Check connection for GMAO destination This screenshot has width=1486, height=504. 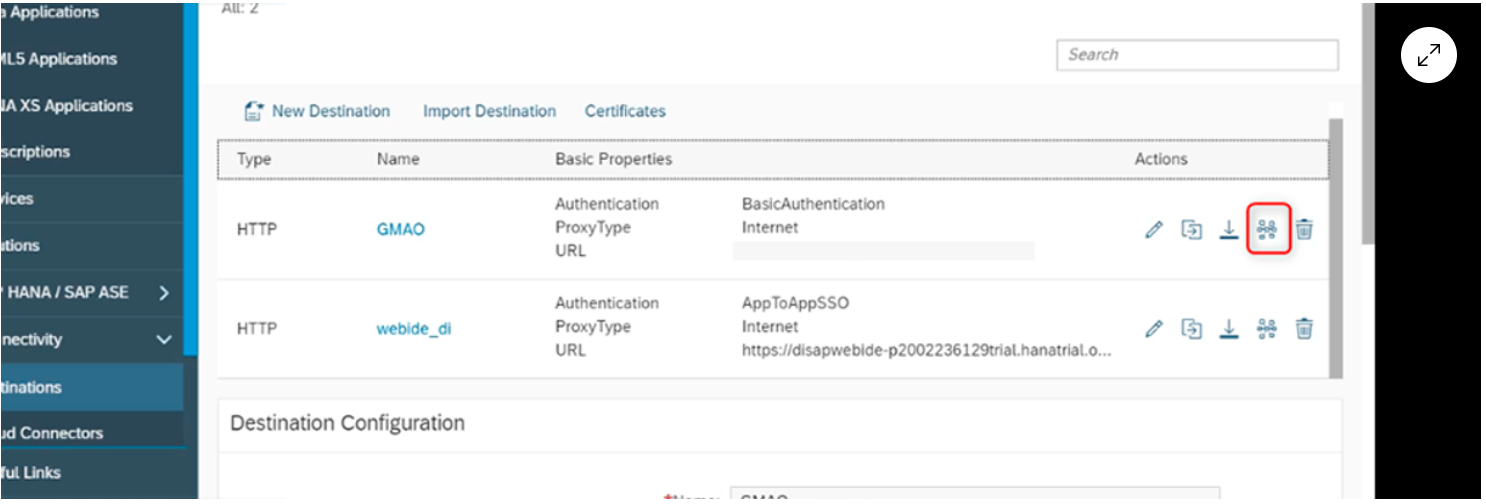(1267, 230)
